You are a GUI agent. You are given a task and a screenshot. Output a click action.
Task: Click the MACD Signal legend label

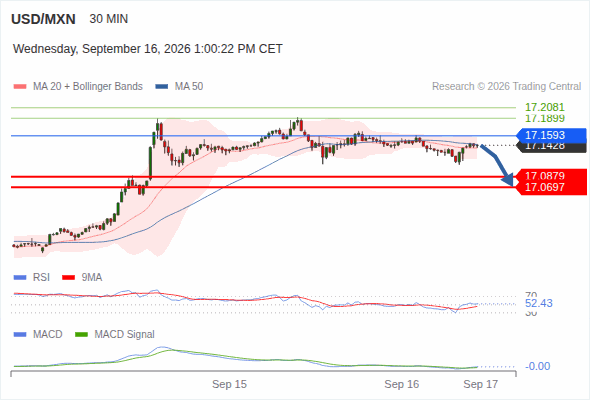[125, 335]
